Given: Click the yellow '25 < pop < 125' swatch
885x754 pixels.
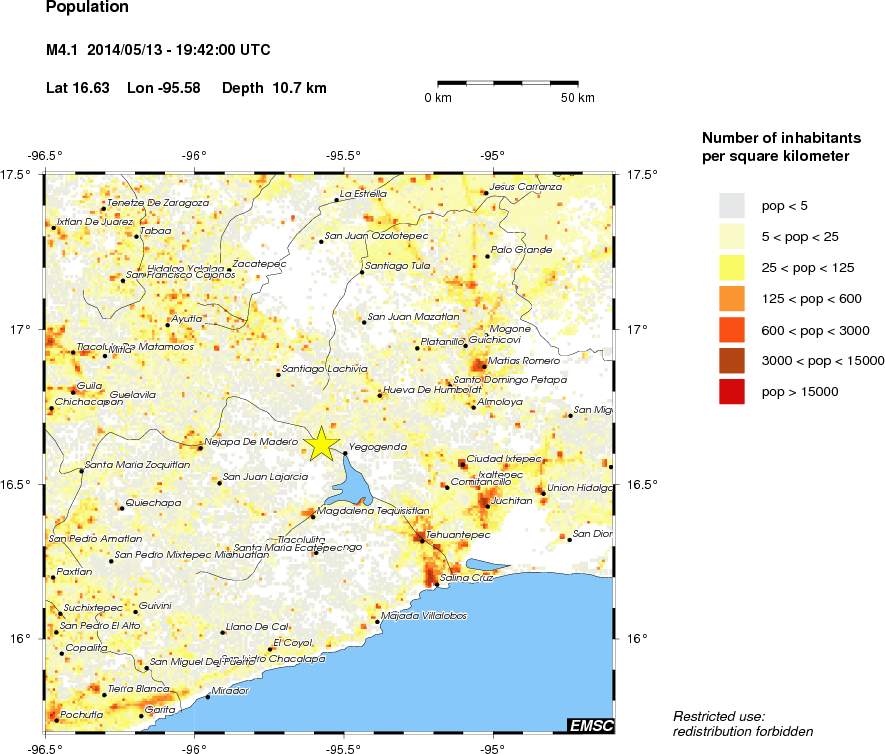Looking at the screenshot, I should [x=732, y=267].
